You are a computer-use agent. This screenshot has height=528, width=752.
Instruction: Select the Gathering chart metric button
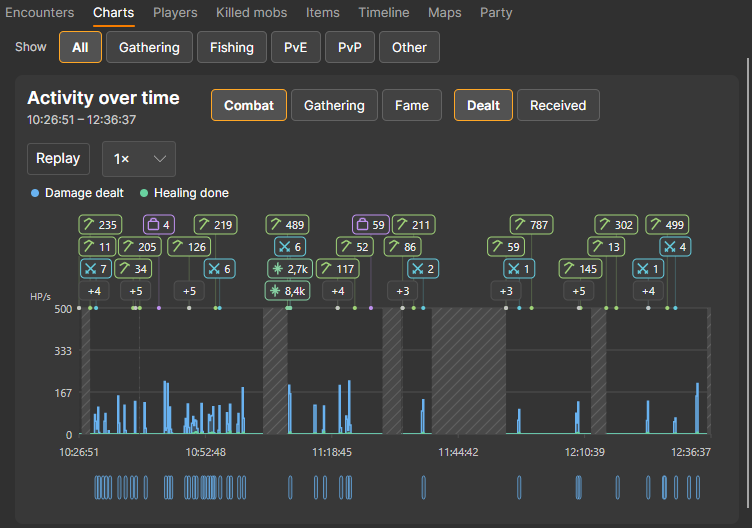[334, 105]
